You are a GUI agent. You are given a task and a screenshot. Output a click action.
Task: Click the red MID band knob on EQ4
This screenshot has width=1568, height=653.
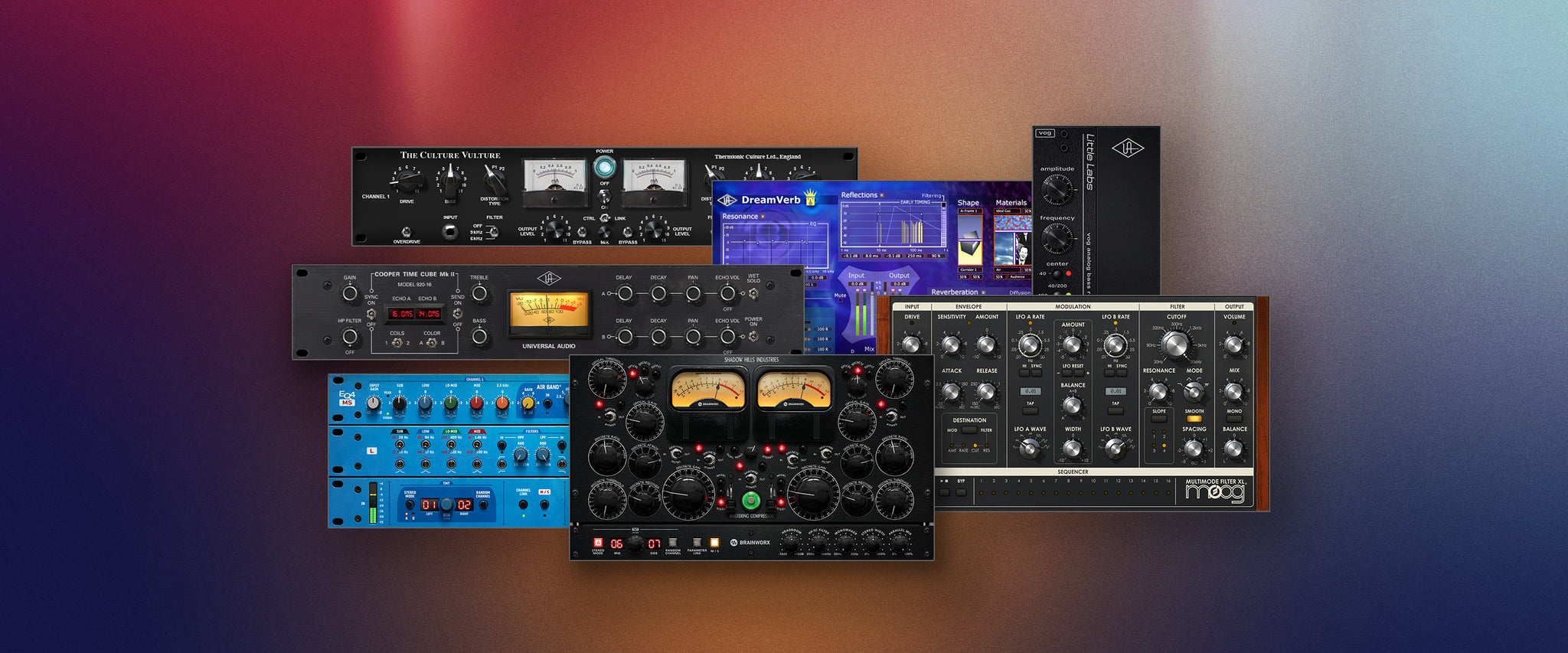point(476,403)
